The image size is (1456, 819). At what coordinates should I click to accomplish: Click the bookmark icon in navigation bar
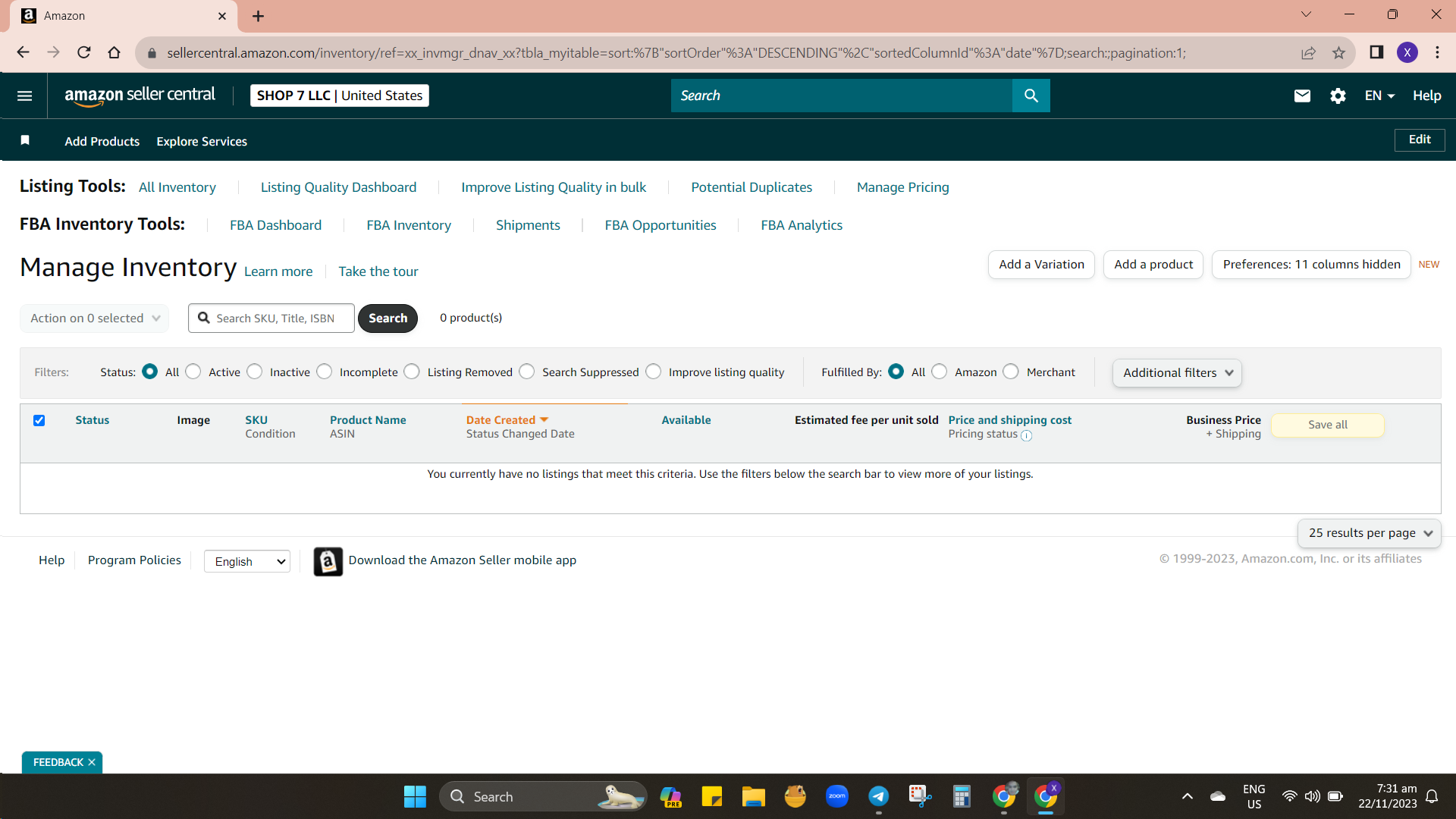(x=25, y=140)
